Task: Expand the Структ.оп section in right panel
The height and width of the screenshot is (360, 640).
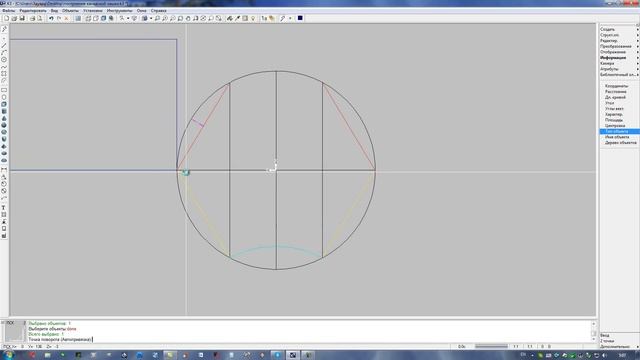Action: 619,35
